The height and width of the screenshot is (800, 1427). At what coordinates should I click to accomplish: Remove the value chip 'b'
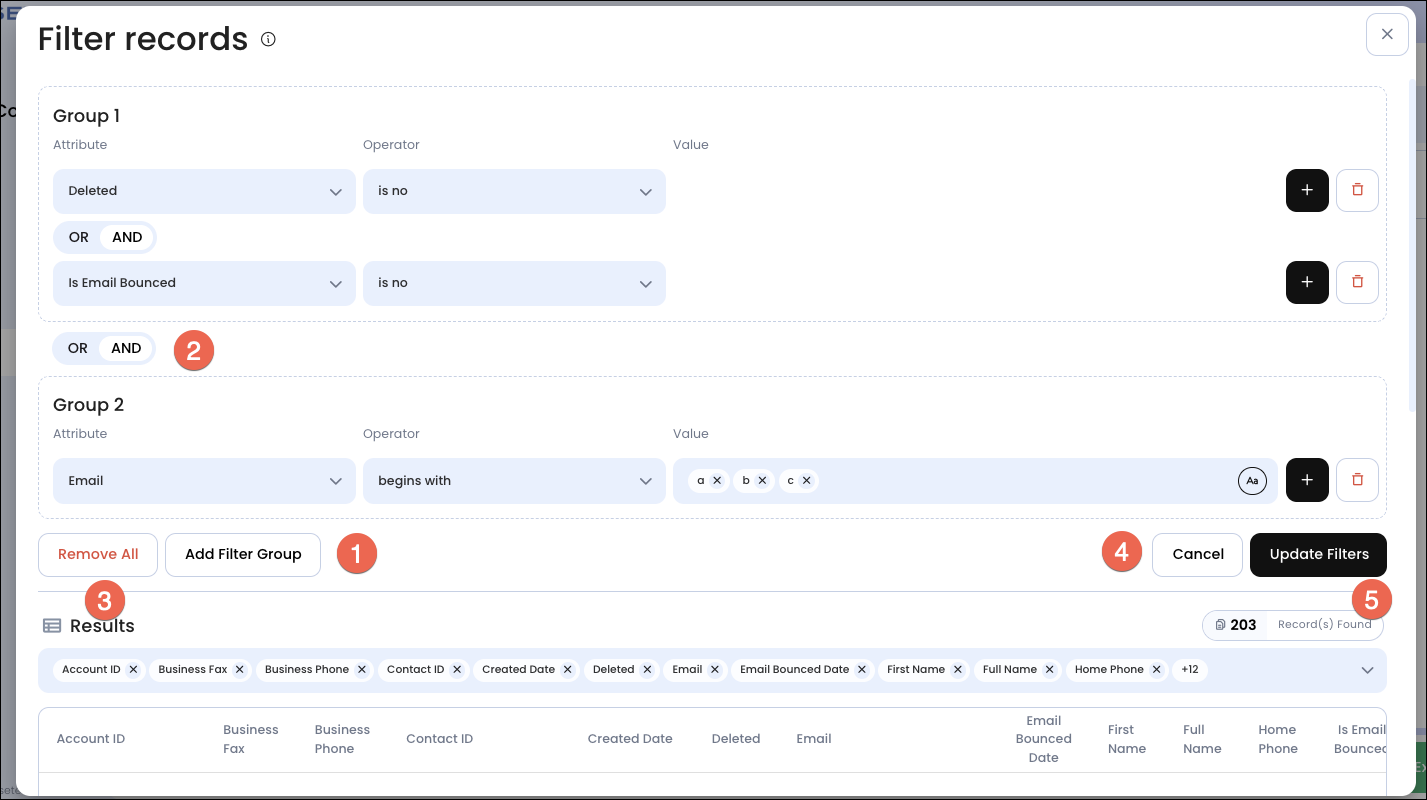pyautogui.click(x=762, y=481)
